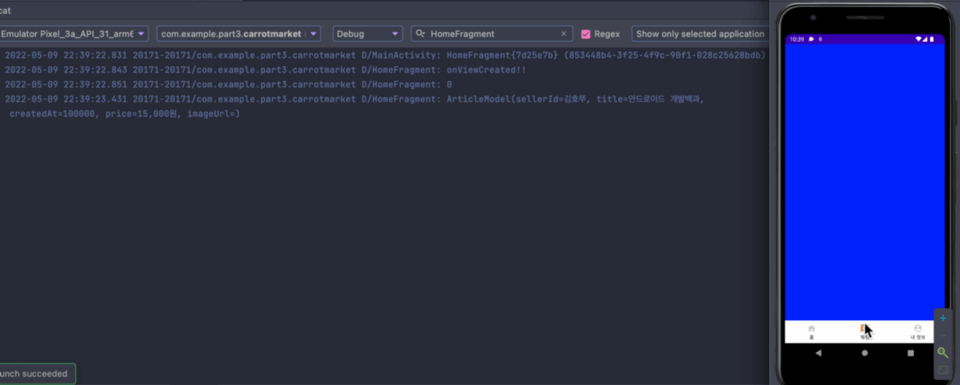The image size is (960, 385).
Task: Open the Debug log level dropdown
Action: click(x=367, y=34)
